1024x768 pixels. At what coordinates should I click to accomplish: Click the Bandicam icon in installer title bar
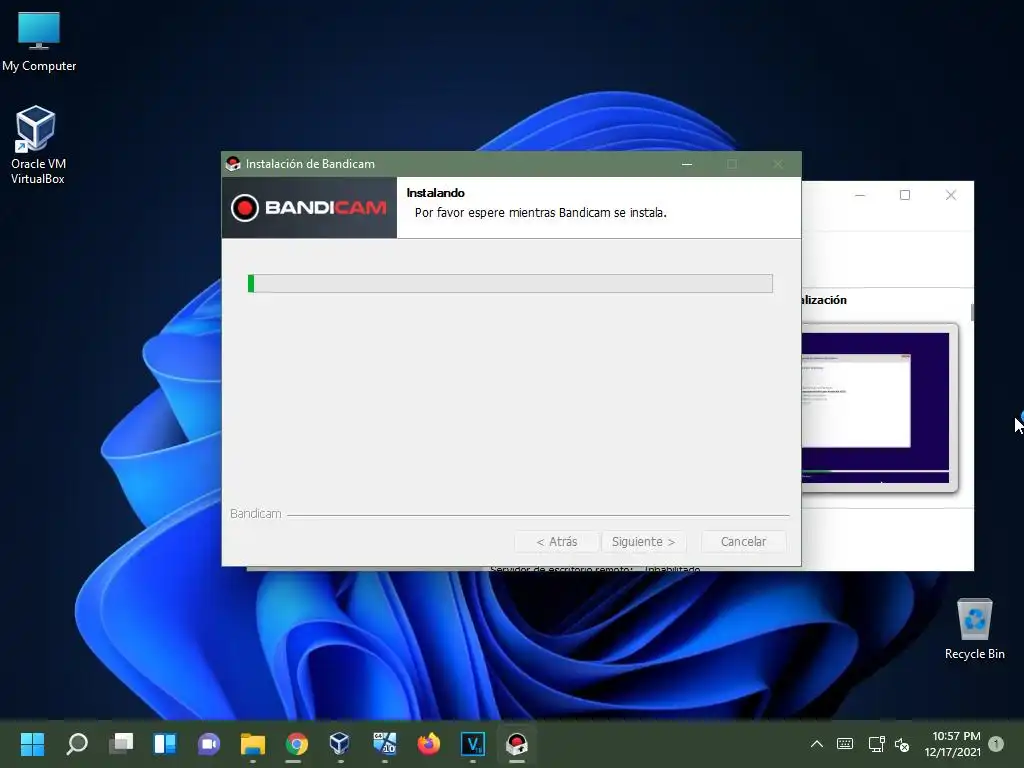[x=233, y=164]
